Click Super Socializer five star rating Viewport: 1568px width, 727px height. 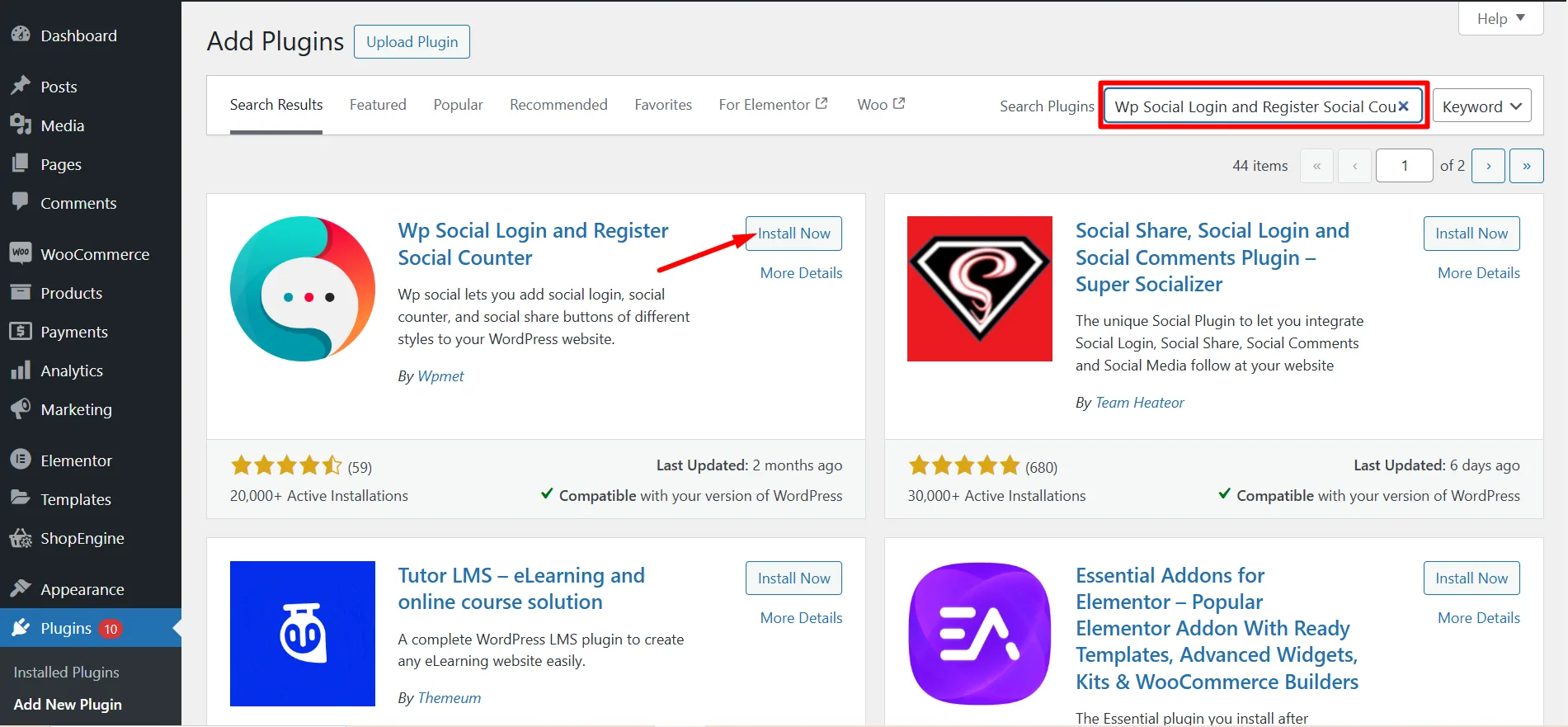[x=964, y=466]
